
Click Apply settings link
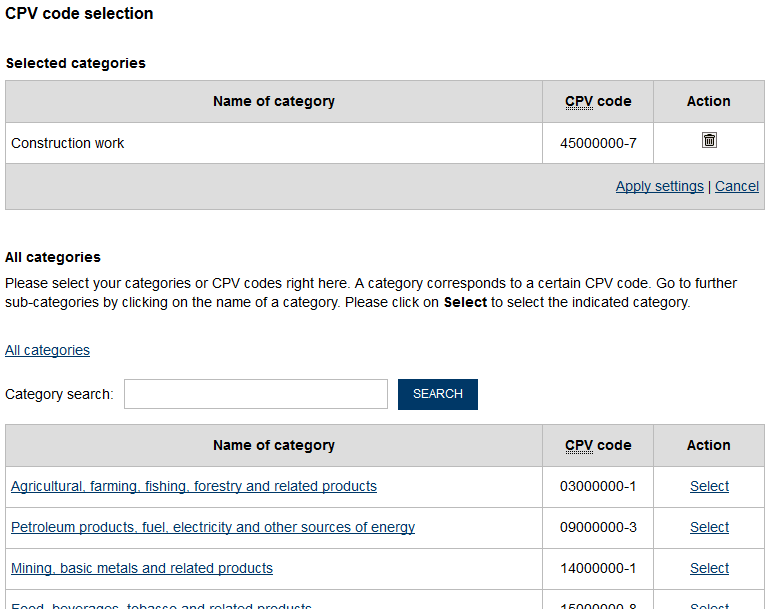click(x=660, y=187)
